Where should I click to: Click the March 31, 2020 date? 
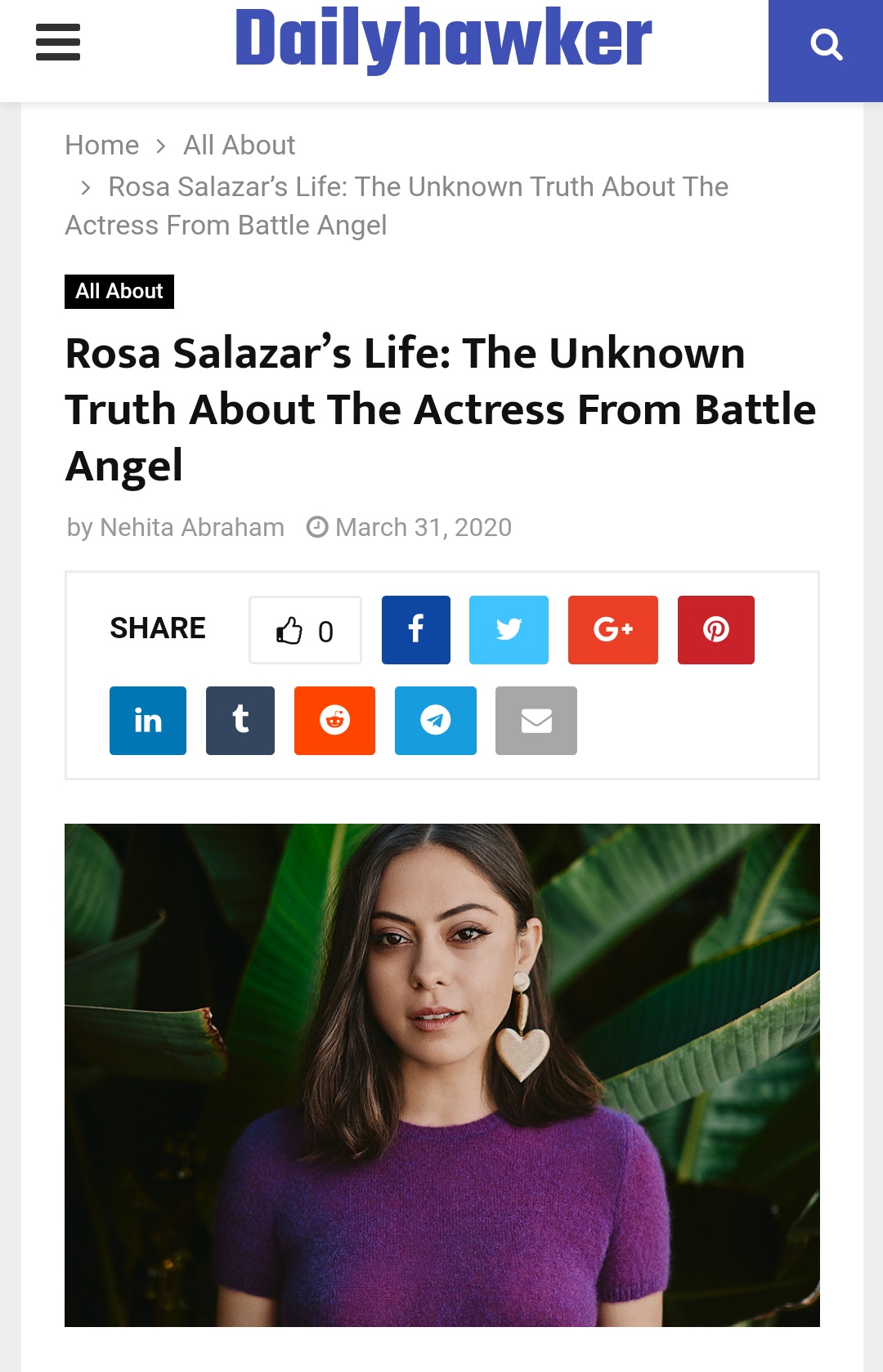[423, 528]
